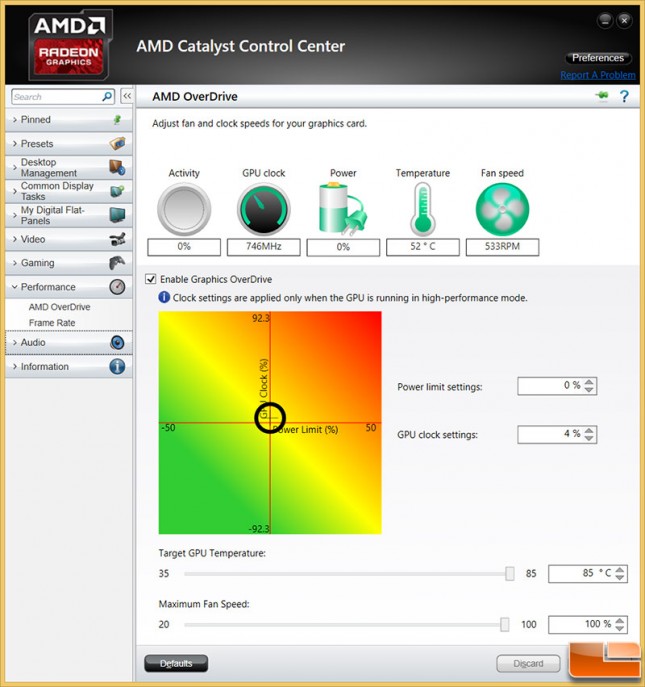The width and height of the screenshot is (645, 687).
Task: Click the Target GPU Temperature slider handle
Action: tap(510, 574)
